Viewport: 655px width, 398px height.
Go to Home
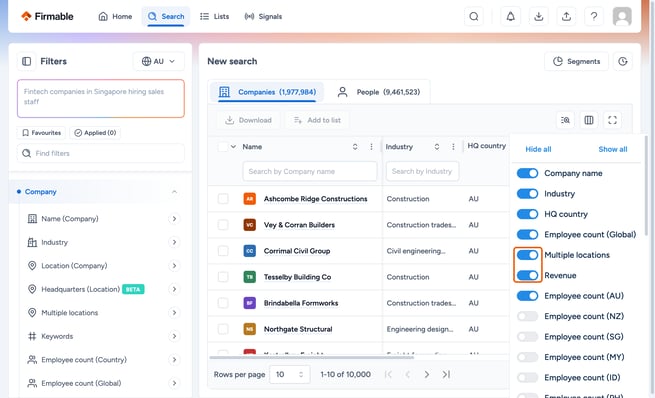tap(115, 16)
